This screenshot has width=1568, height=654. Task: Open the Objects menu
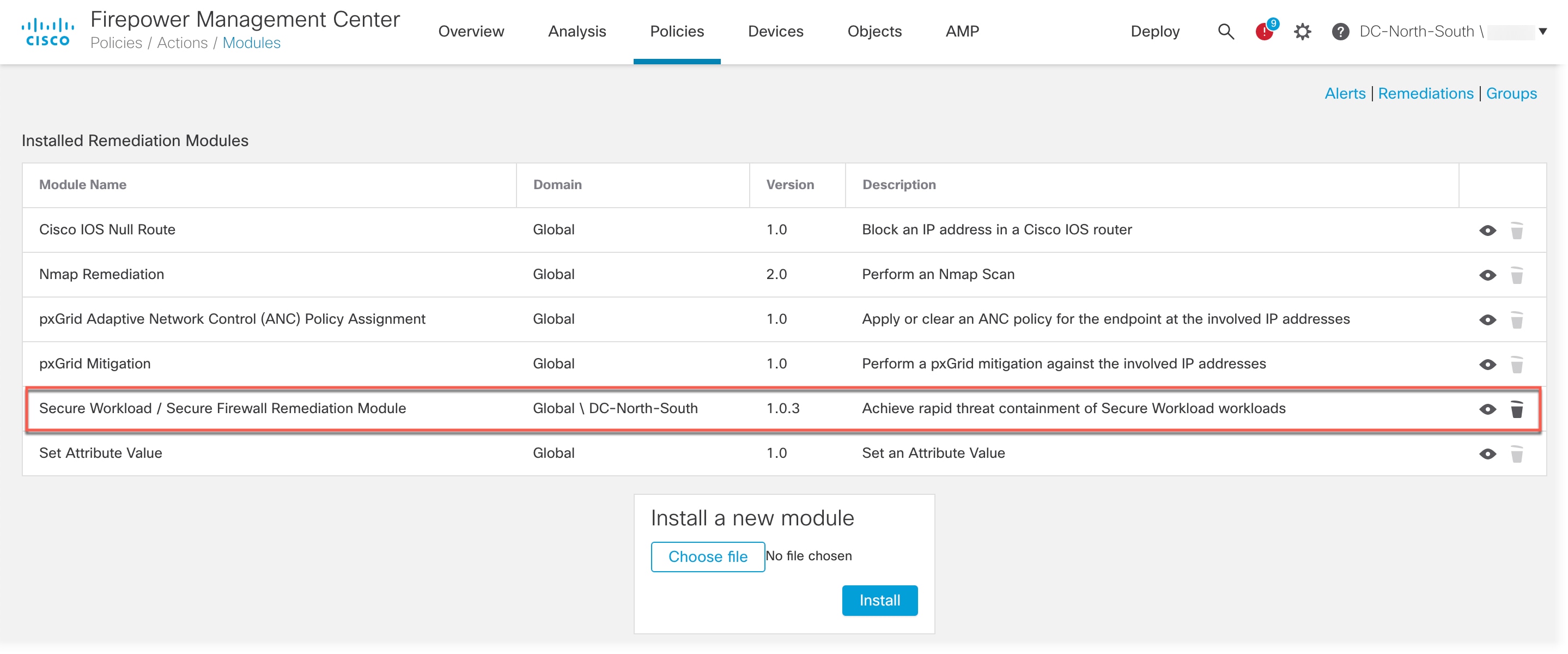(874, 31)
